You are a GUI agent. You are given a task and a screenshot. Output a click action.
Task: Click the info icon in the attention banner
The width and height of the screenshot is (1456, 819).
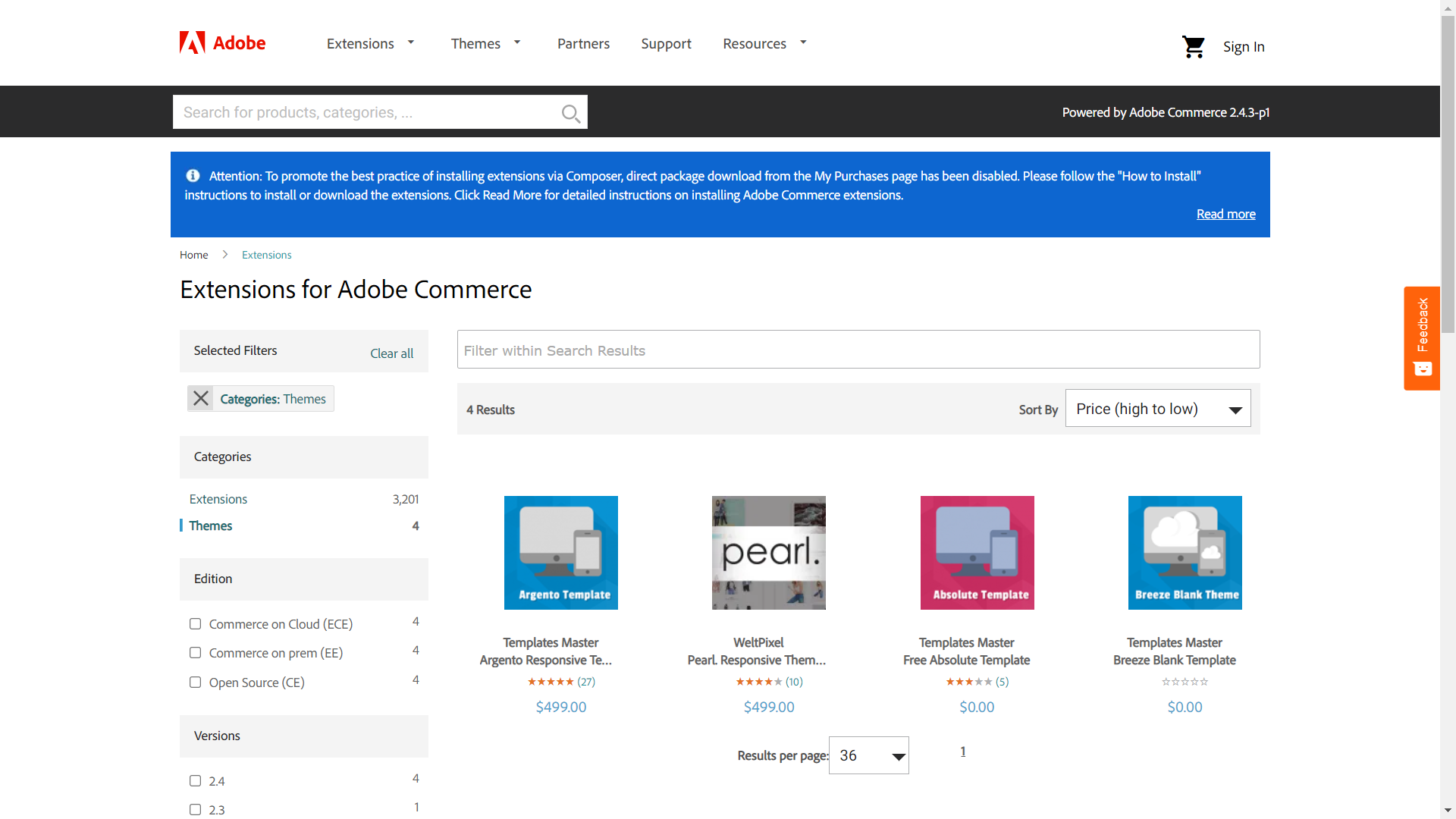(193, 176)
